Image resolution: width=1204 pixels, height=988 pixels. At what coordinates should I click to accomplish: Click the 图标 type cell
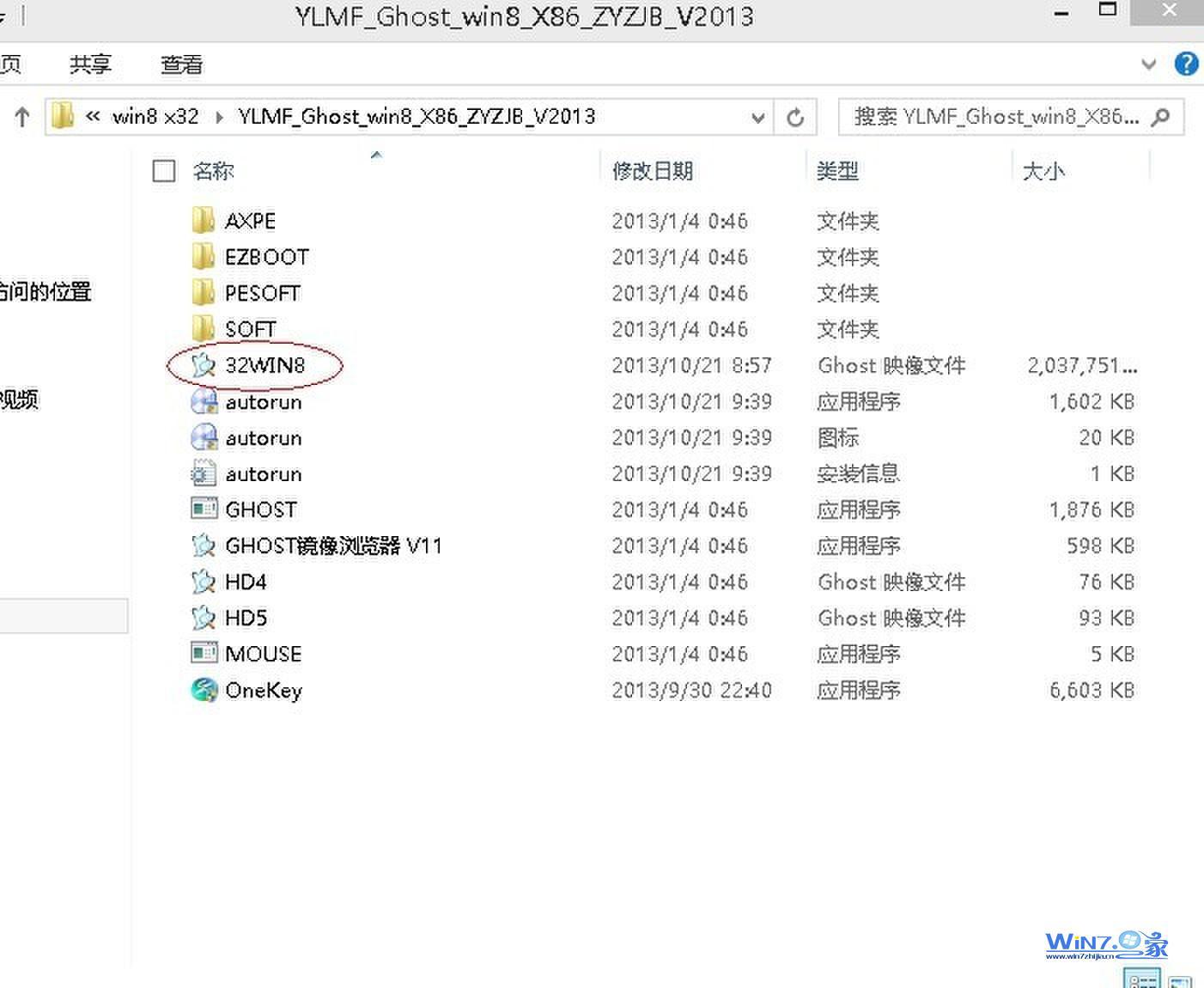point(837,437)
